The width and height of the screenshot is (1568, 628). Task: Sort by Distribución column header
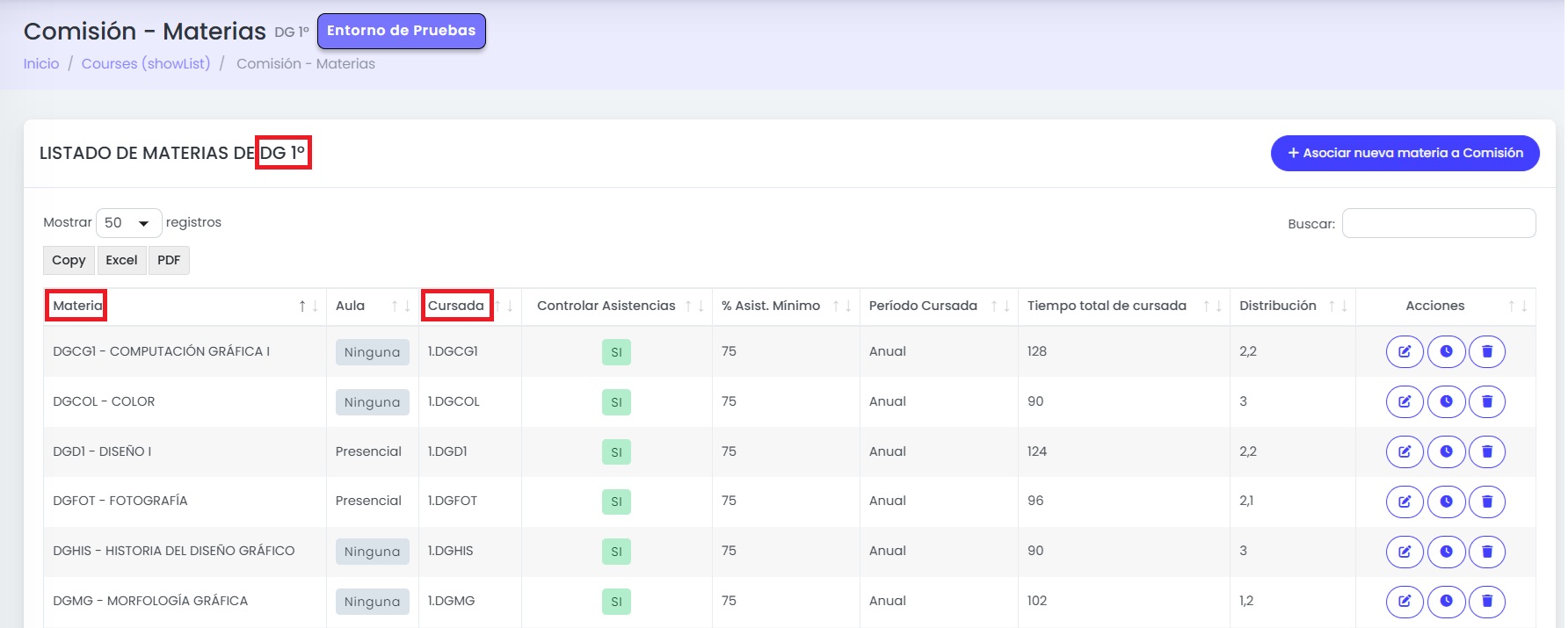pos(1293,307)
